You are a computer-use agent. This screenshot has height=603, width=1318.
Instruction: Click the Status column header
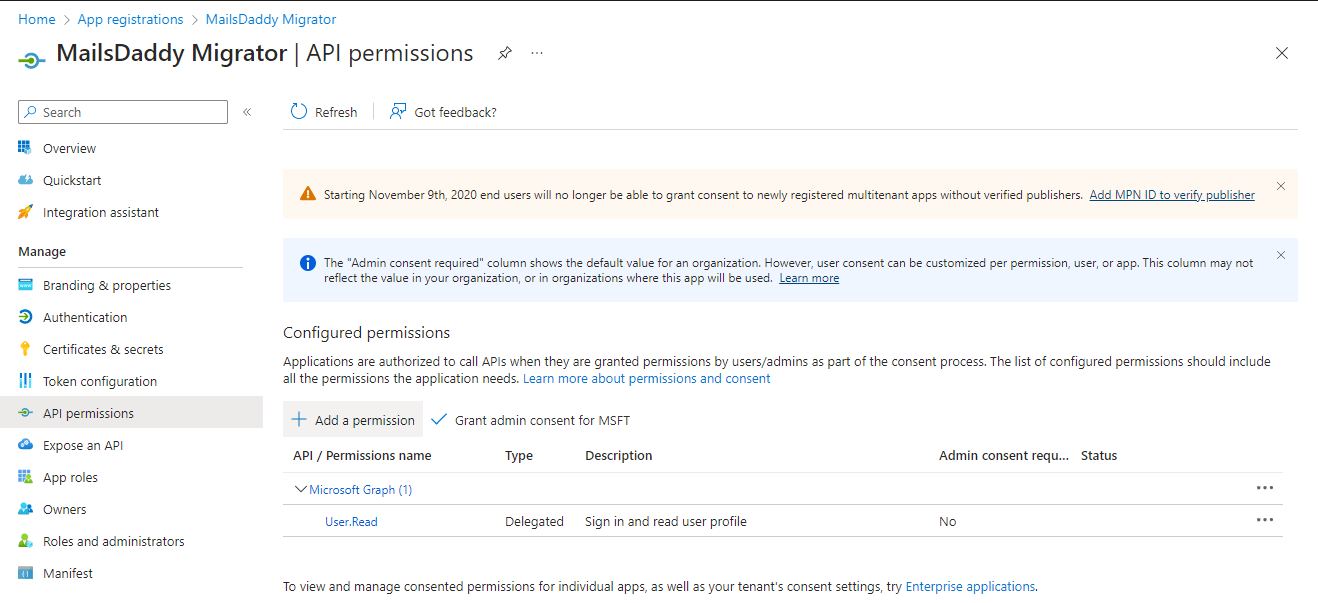click(x=1099, y=455)
